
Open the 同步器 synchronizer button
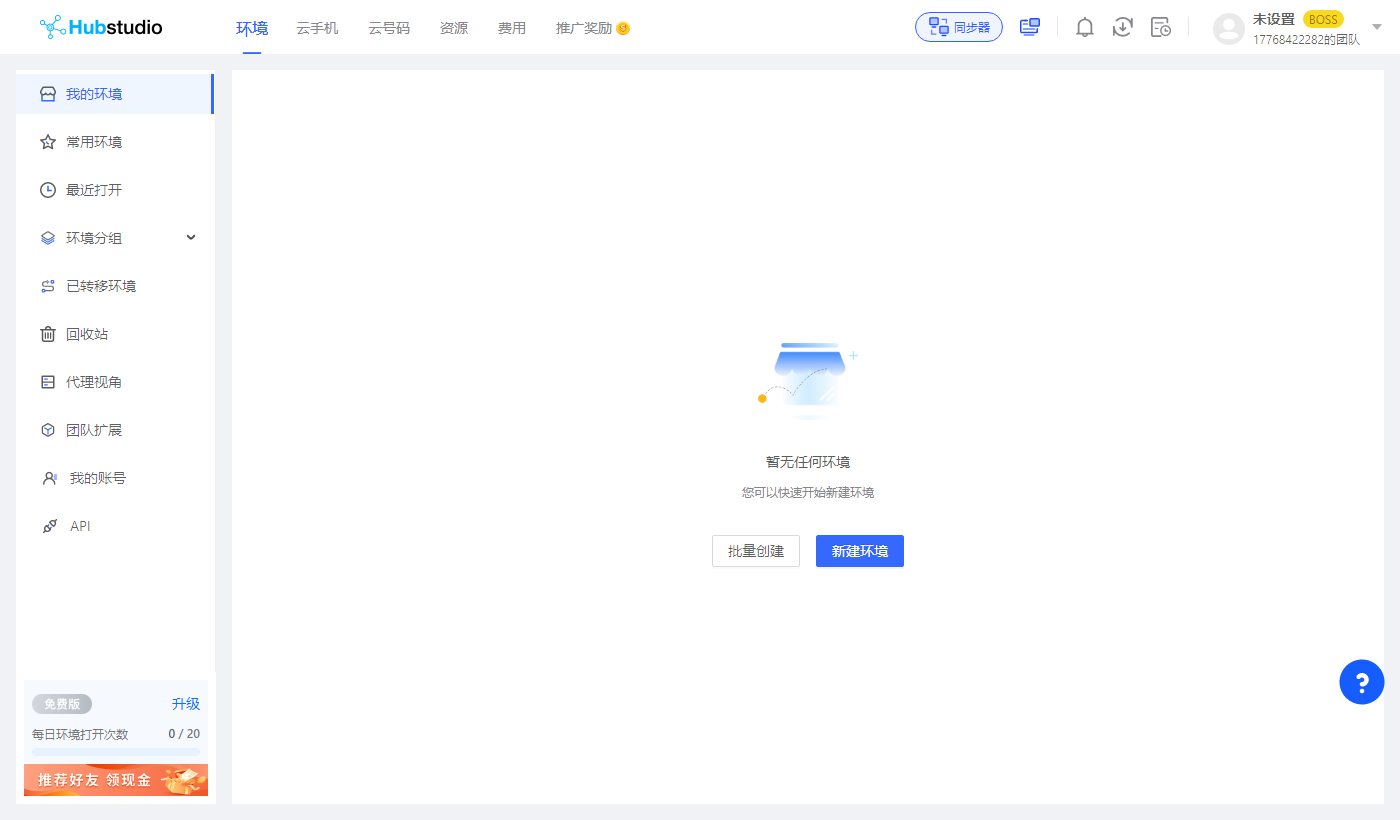959,27
